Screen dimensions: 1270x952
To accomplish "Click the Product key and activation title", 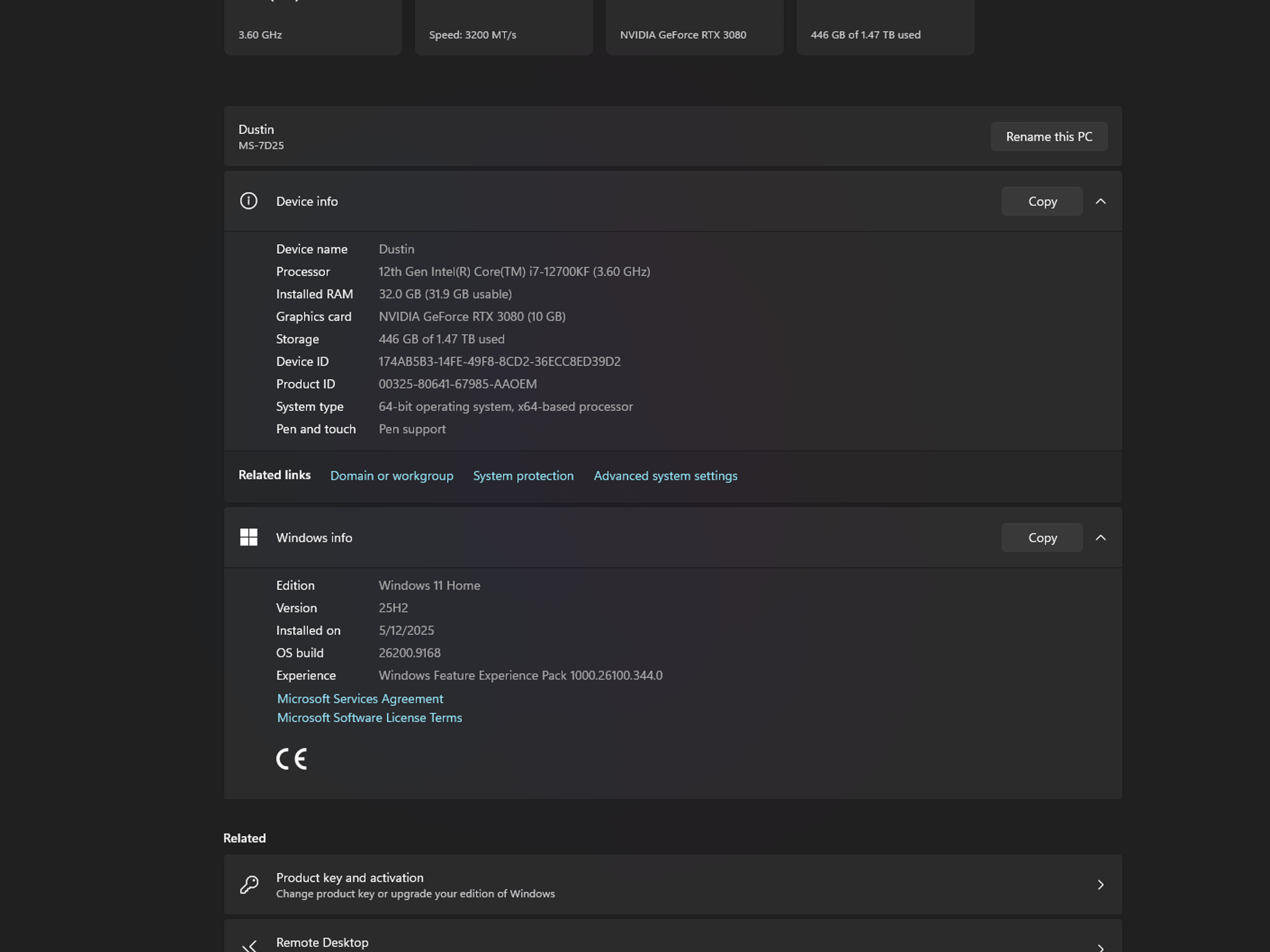I will point(350,878).
